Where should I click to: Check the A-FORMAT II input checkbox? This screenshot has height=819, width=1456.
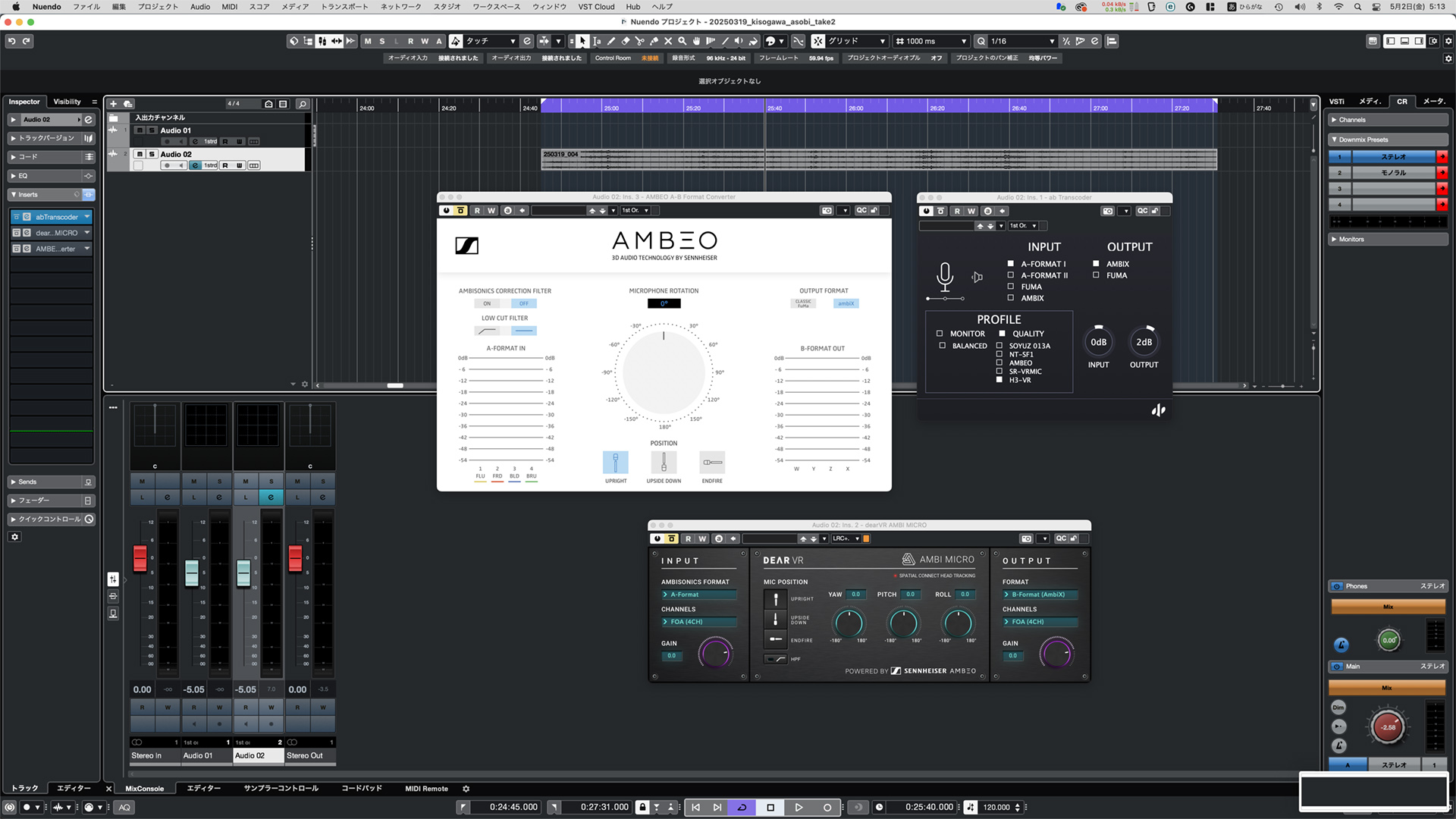click(x=1010, y=275)
